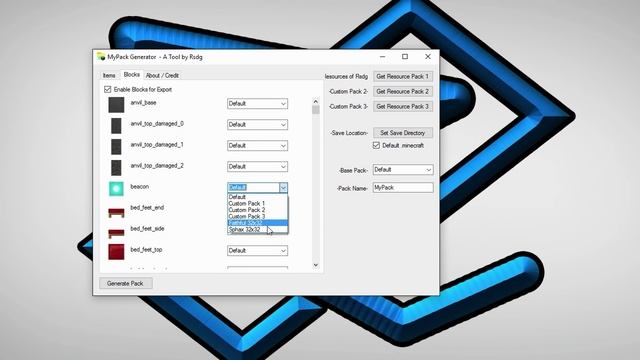Click the anvil_top_damaged_2 texture icon
Screen dimensions: 640x360
(x=116, y=168)
